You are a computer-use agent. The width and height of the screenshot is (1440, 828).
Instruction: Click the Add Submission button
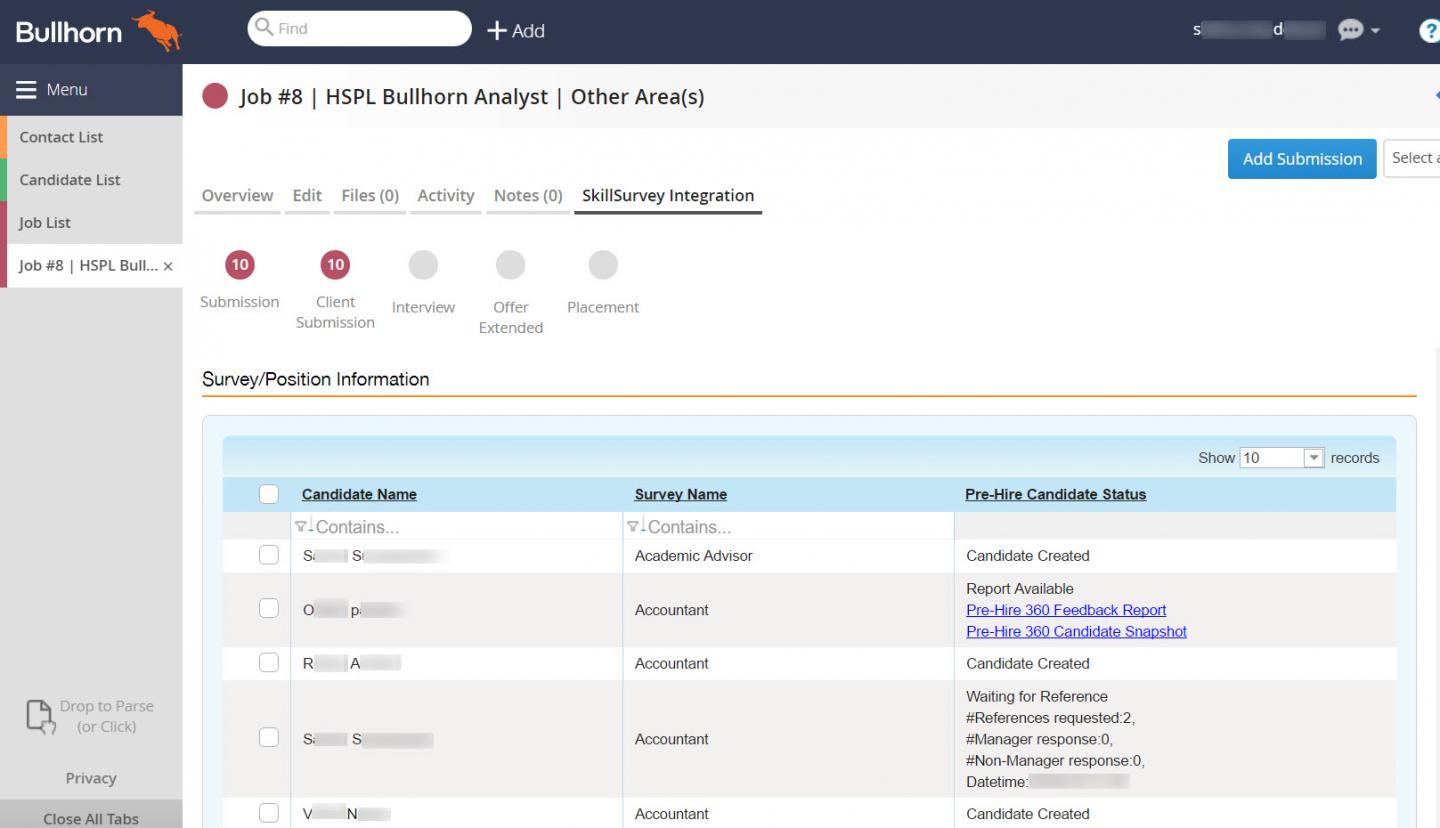(x=1302, y=159)
